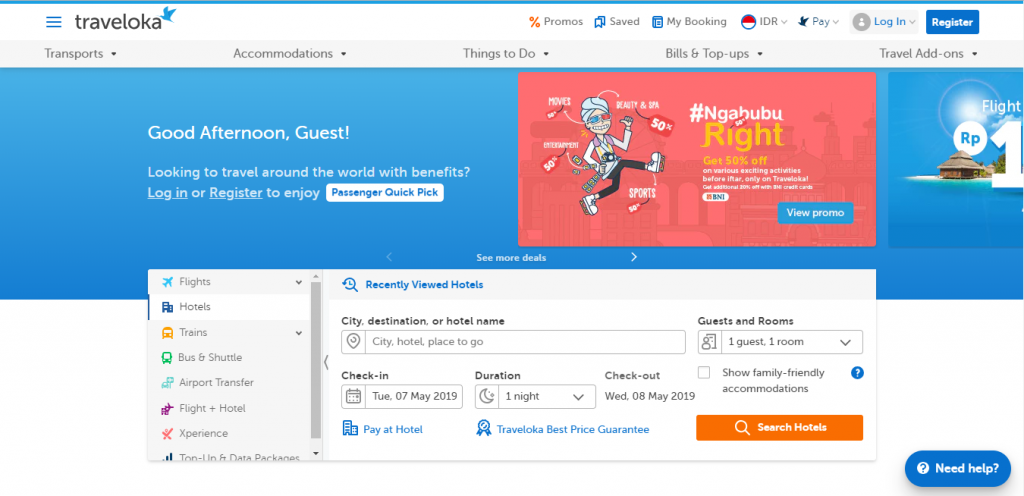Click the Recently Viewed Hotels link
Viewport: 1024px width, 496px height.
(x=424, y=285)
